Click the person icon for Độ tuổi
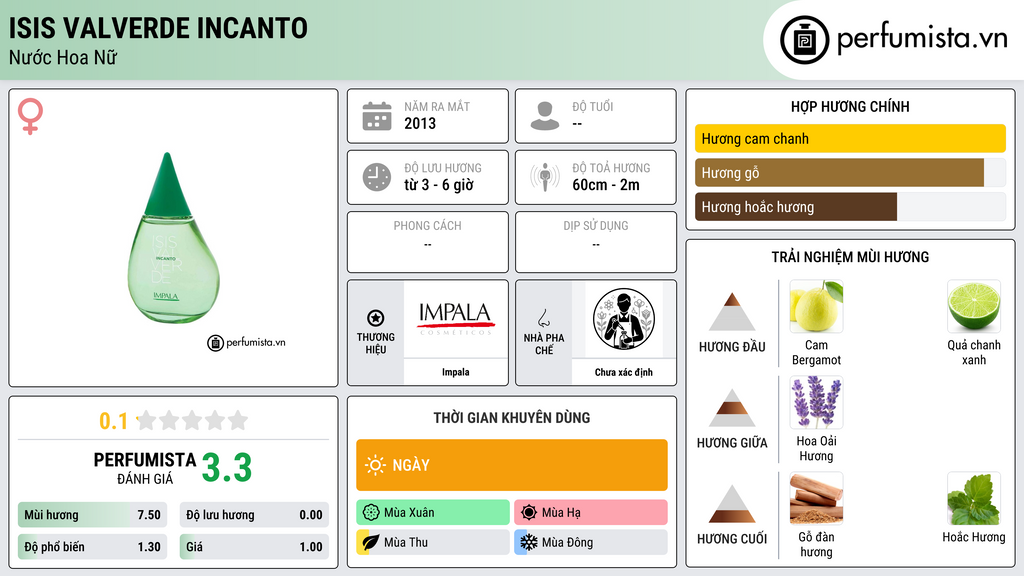Viewport: 1024px width, 576px height. (545, 116)
